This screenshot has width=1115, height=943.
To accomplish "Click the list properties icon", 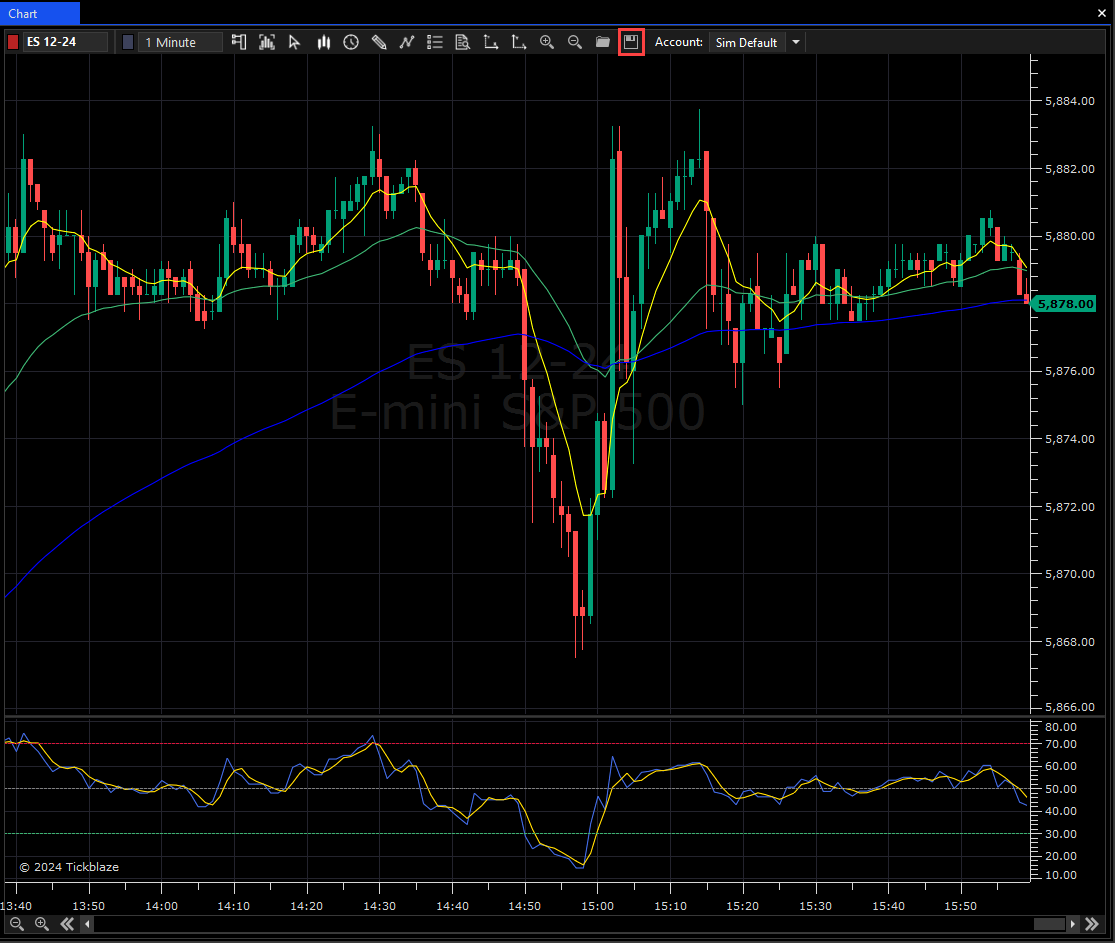I will [434, 42].
